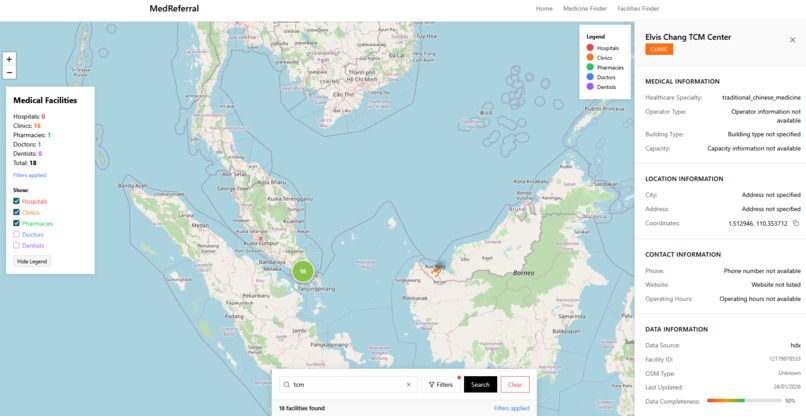
Task: Click the Last Updated date 24/01/2026
Action: pos(787,387)
